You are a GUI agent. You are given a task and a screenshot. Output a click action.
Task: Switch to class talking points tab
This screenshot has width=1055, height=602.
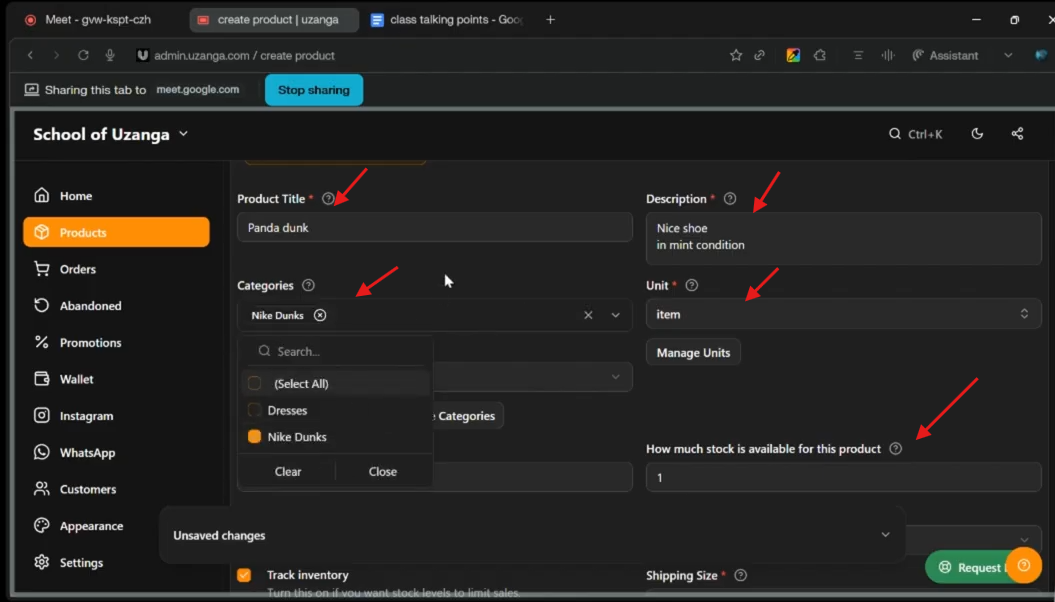(449, 20)
